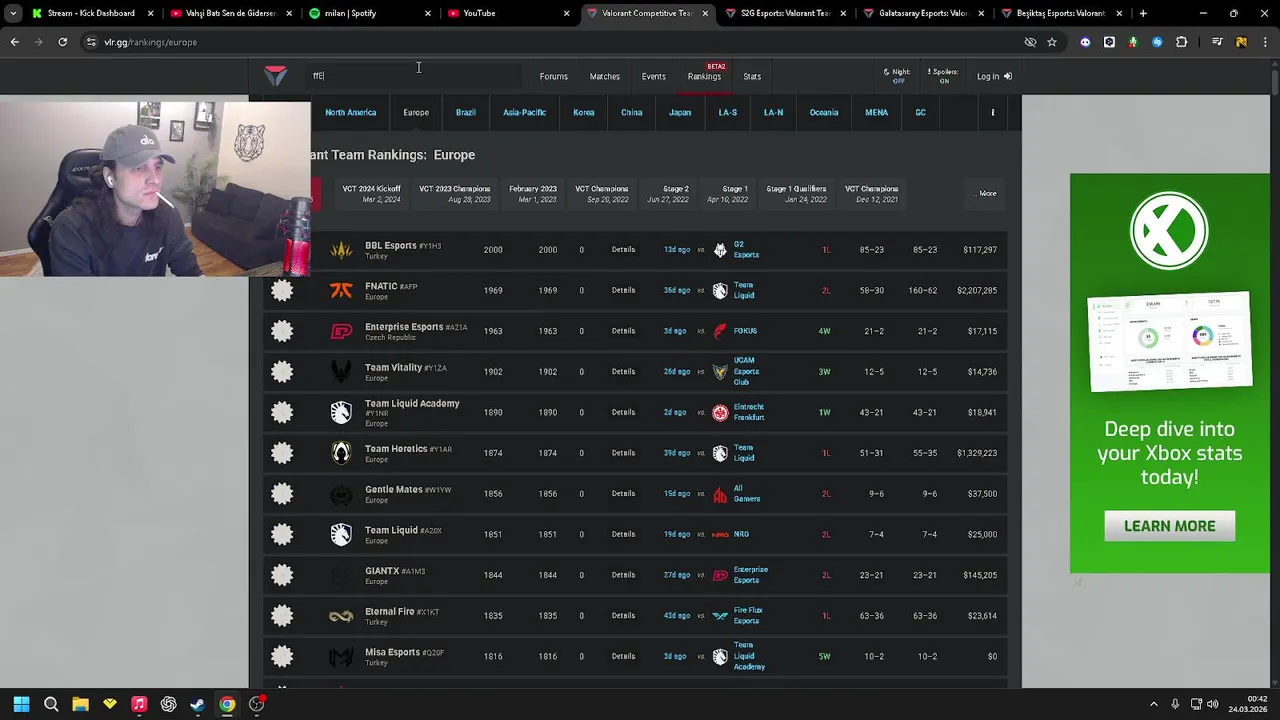Open the Stats menu item
This screenshot has width=1280, height=720.
(752, 76)
